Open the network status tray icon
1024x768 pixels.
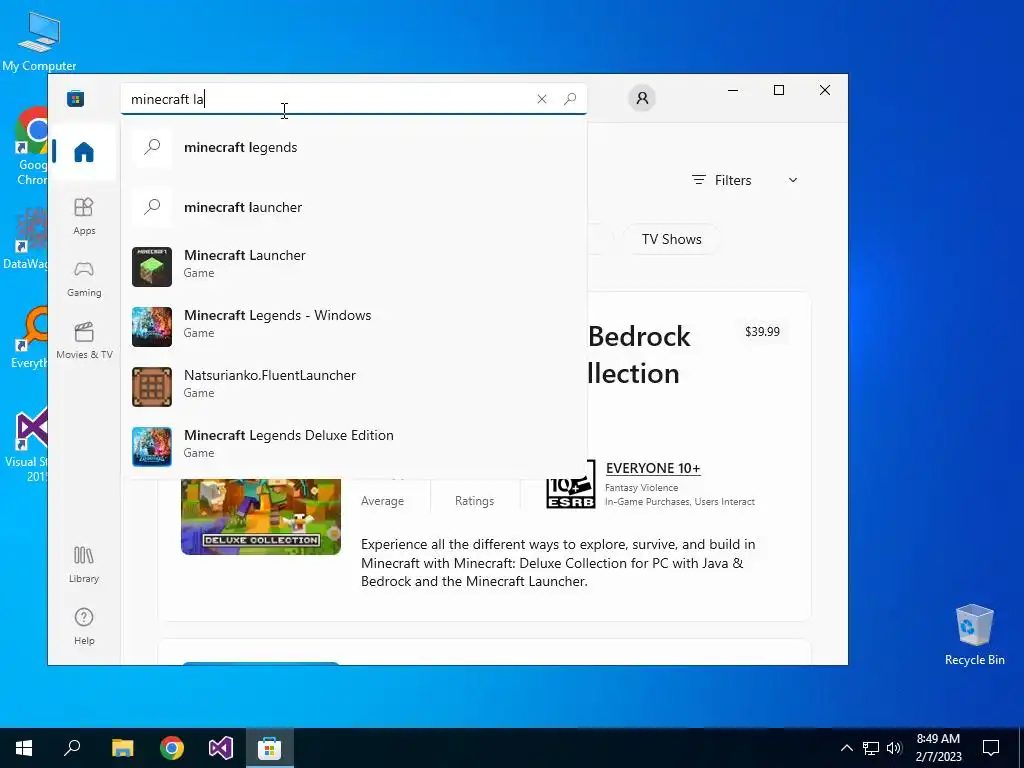click(x=871, y=748)
